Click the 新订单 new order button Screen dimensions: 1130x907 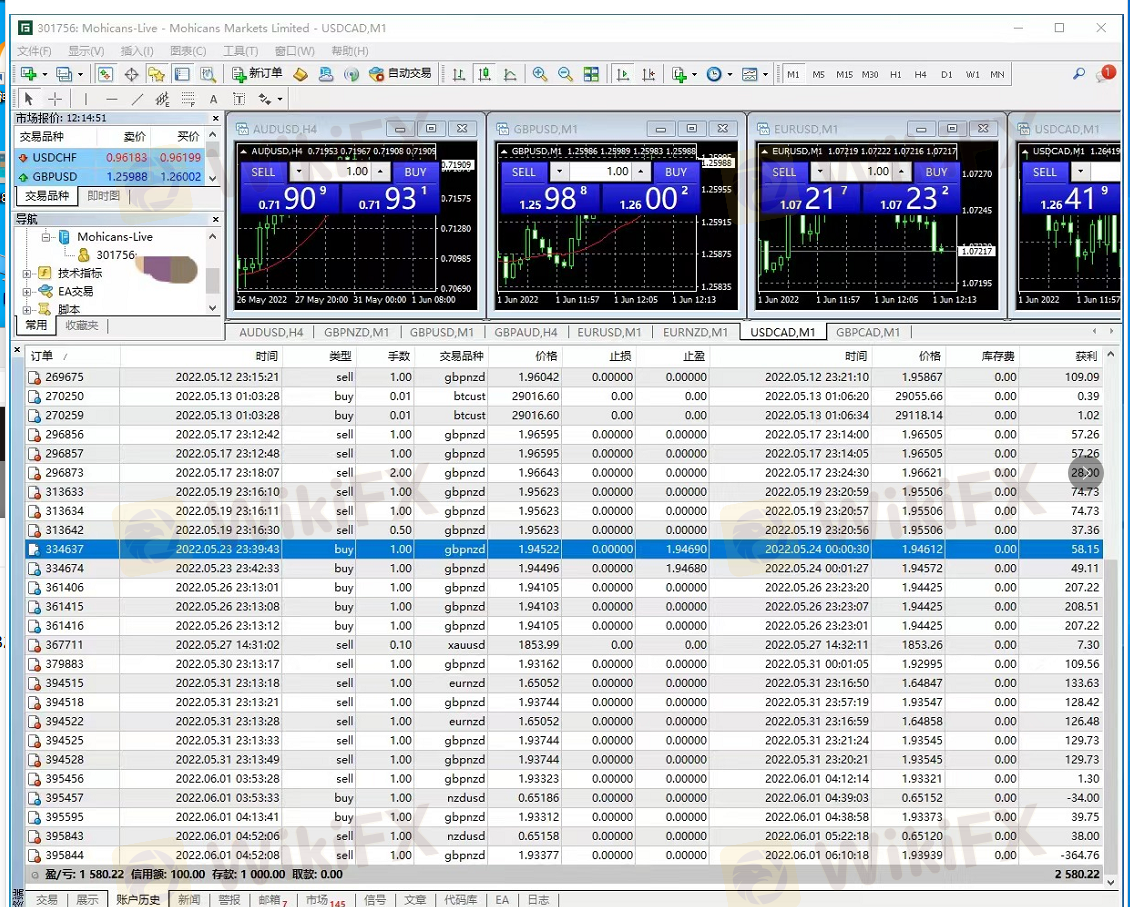tap(257, 73)
